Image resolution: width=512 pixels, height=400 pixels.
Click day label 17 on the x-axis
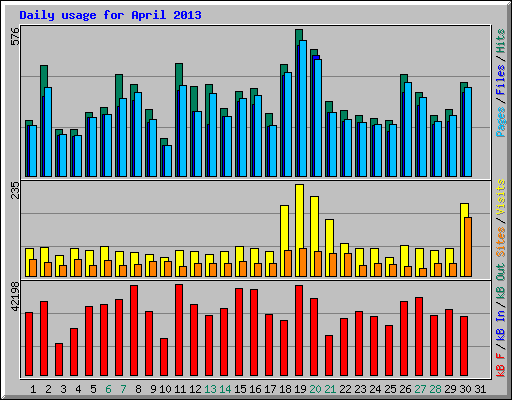coord(270,389)
